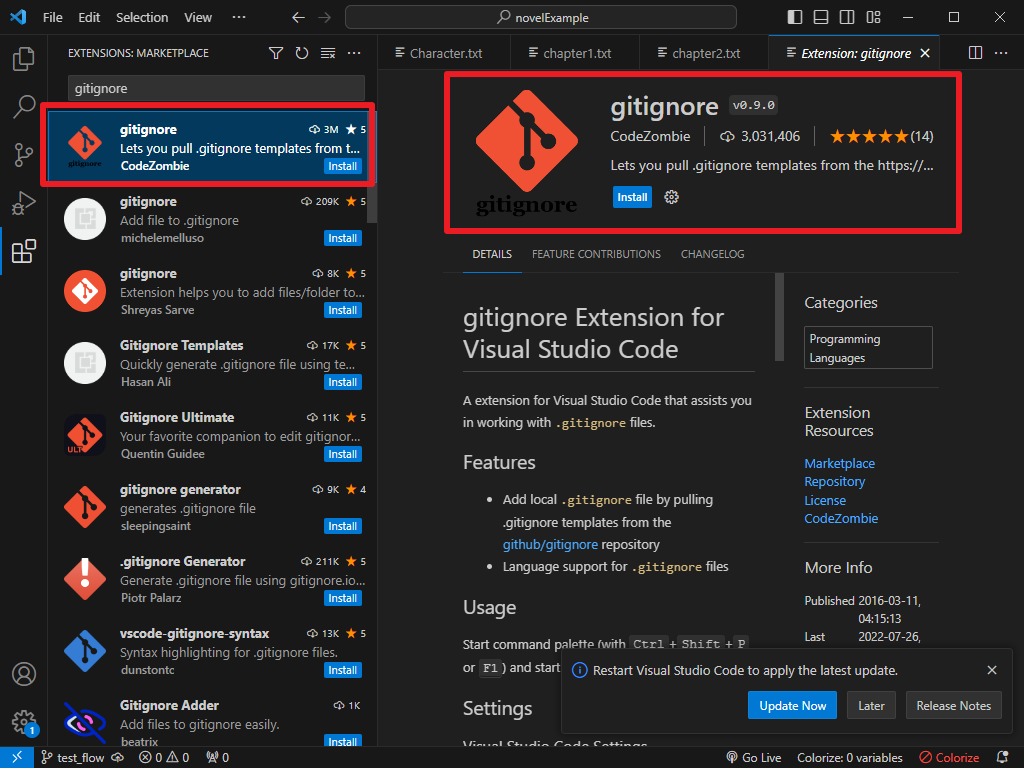Select the Extensions view icon
This screenshot has height=768, width=1024.
[24, 251]
